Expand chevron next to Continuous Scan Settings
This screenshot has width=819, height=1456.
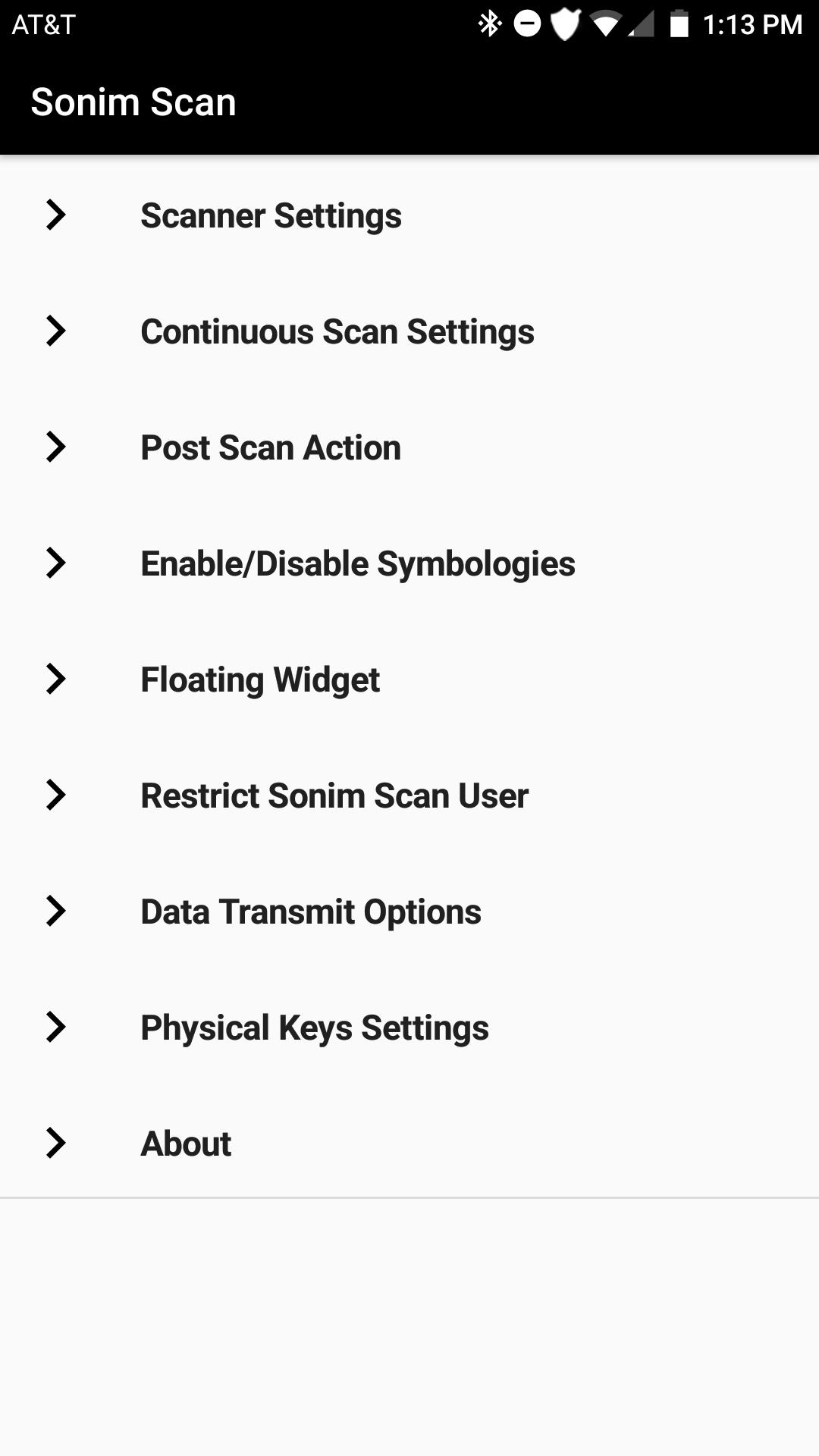55,331
